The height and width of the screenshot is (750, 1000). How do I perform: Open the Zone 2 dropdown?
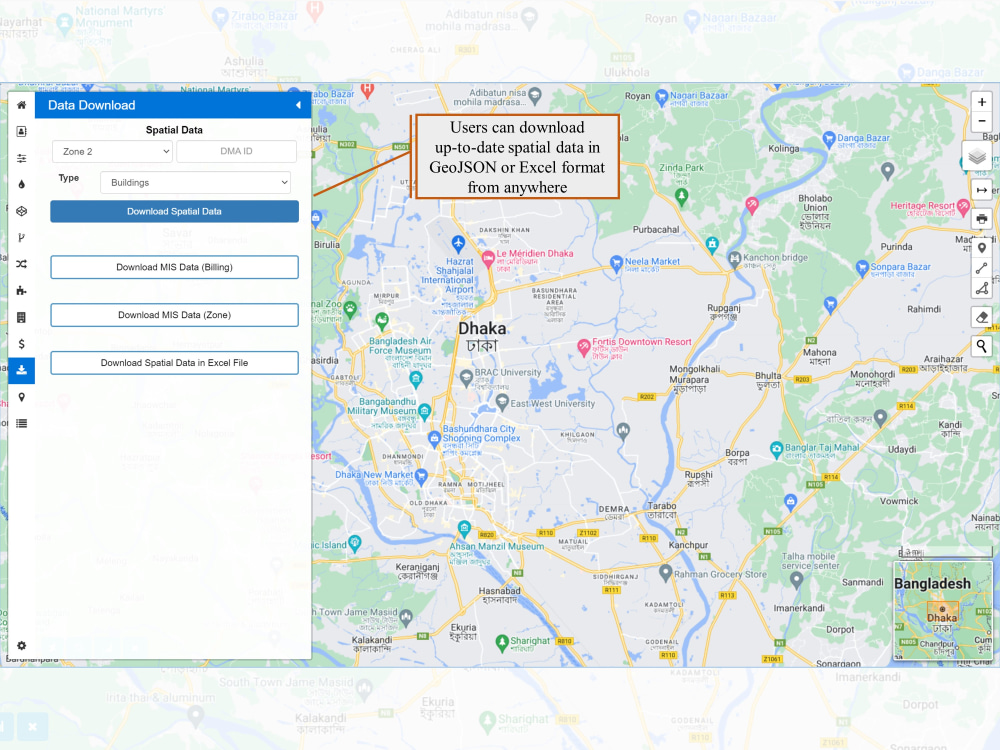(x=112, y=151)
